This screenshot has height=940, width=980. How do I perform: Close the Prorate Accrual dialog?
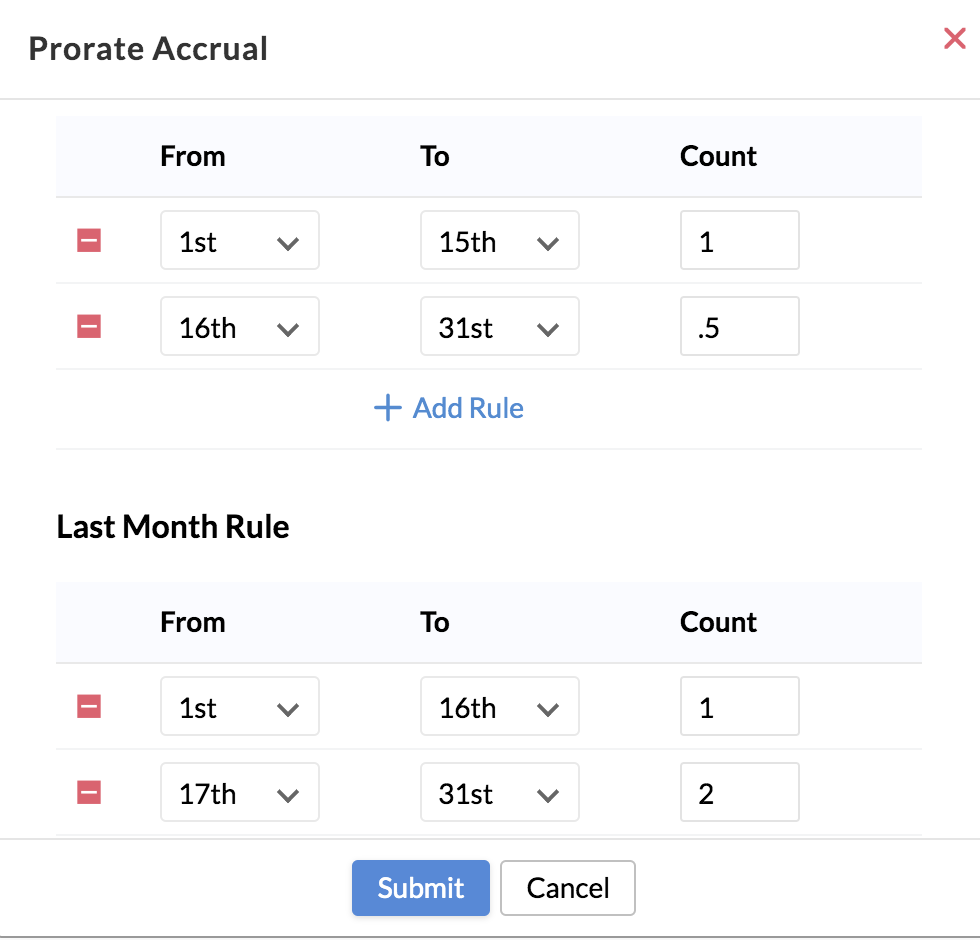[954, 40]
